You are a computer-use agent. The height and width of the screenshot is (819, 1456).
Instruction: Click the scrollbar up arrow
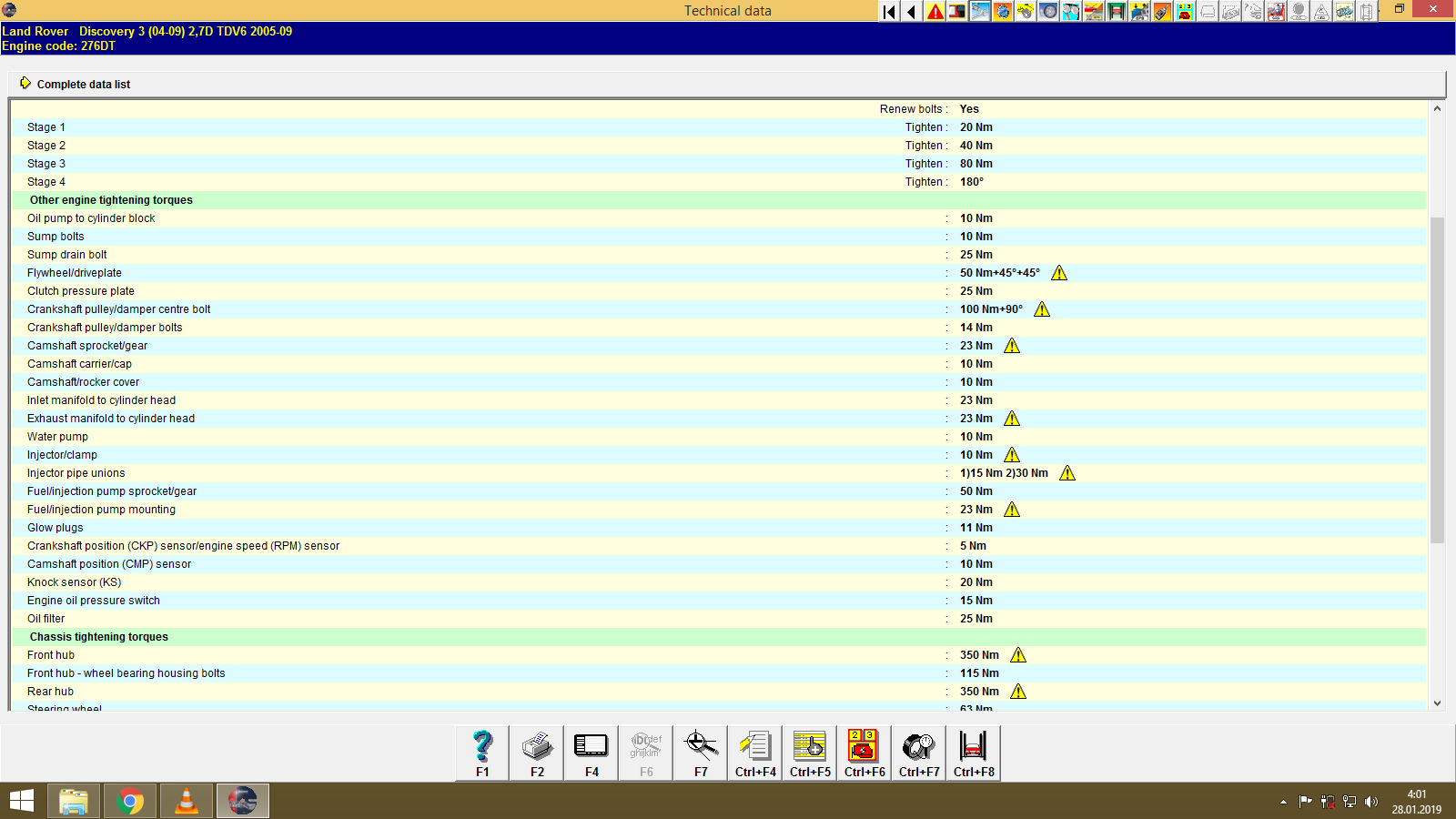[1437, 108]
